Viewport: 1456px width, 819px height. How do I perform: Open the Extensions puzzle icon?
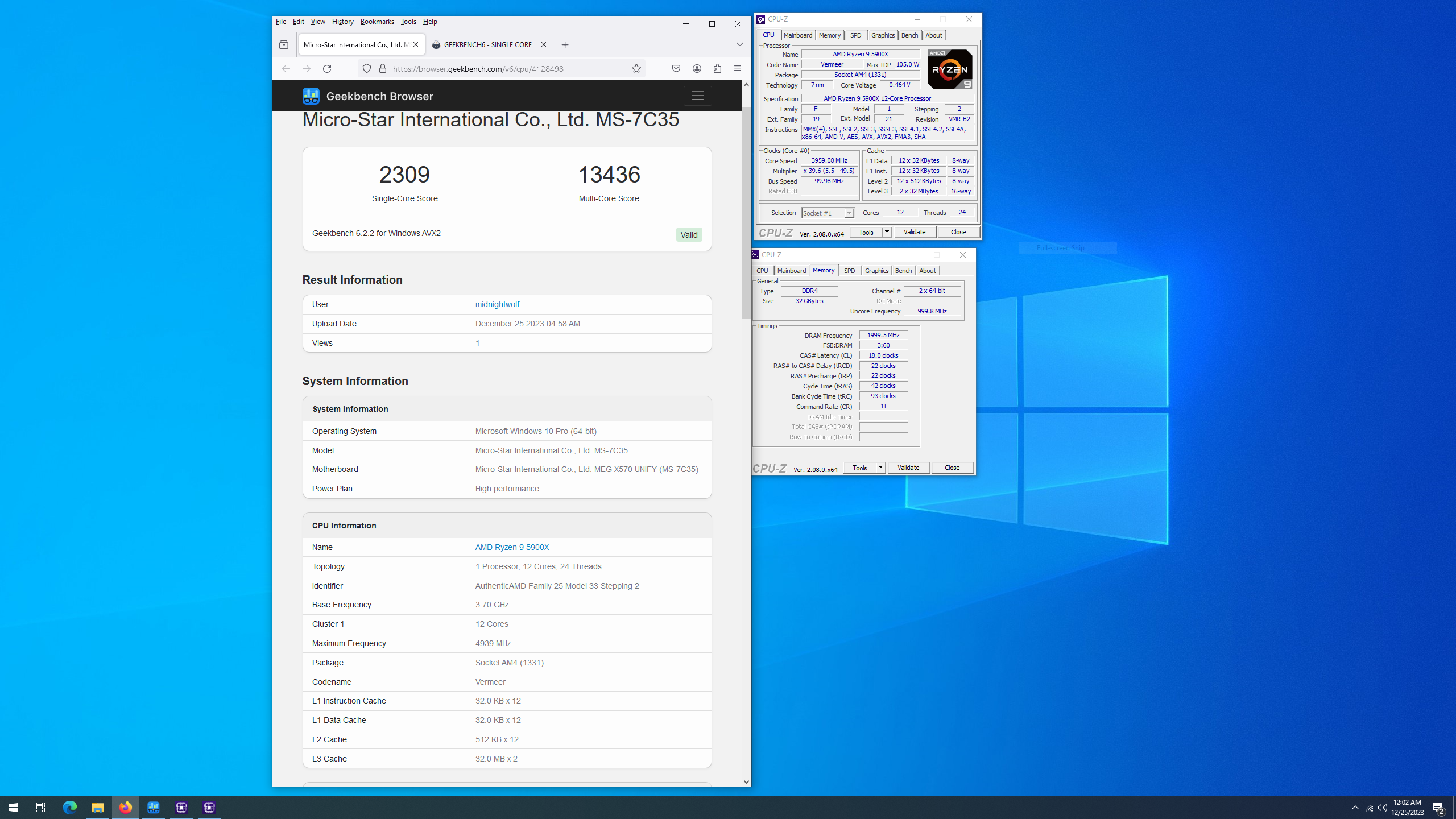coord(717,69)
